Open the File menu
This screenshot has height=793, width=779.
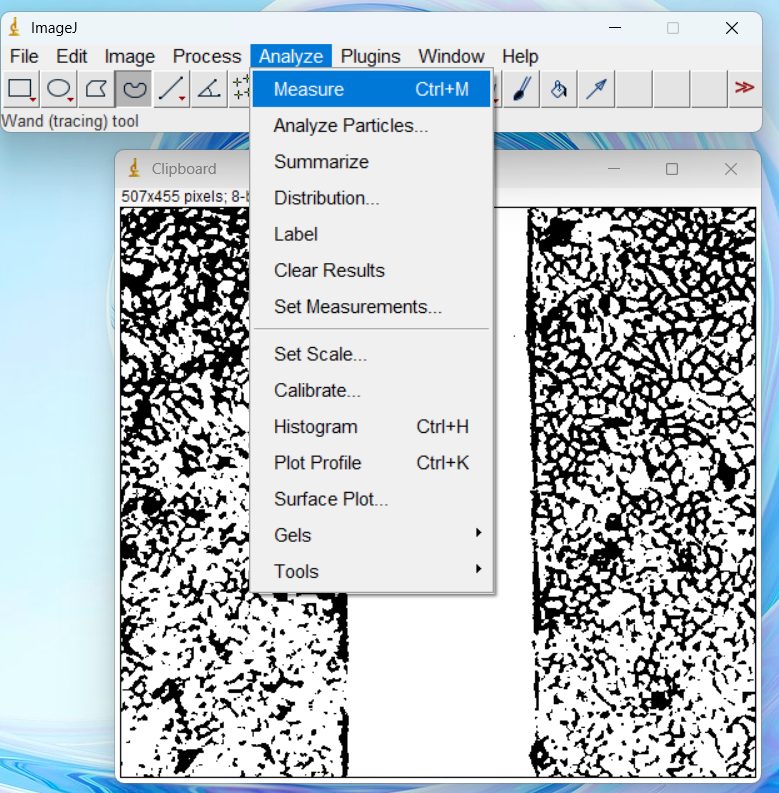tap(24, 56)
